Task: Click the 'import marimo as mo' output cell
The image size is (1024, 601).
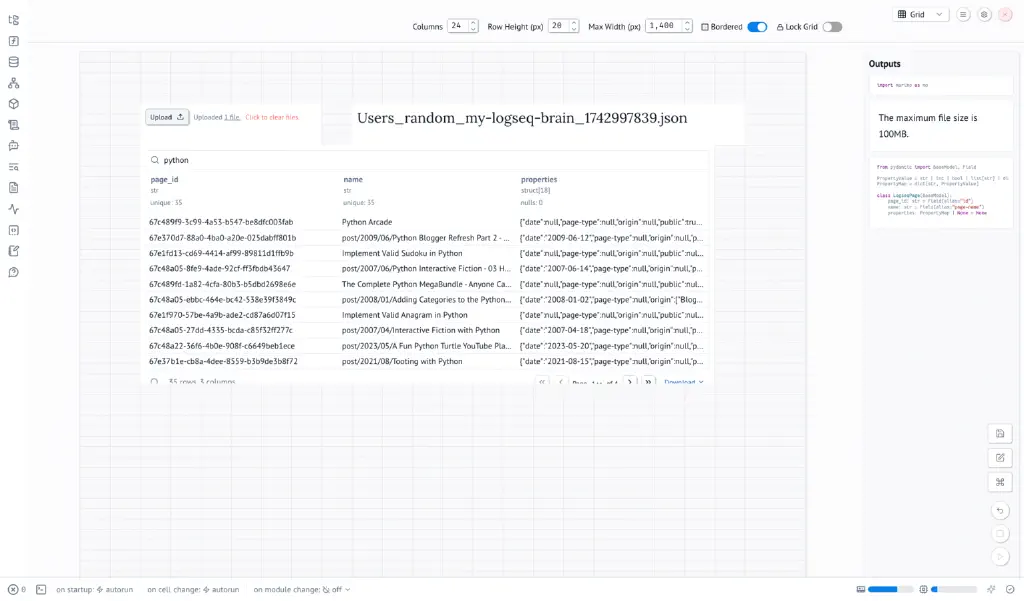Action: click(x=941, y=85)
